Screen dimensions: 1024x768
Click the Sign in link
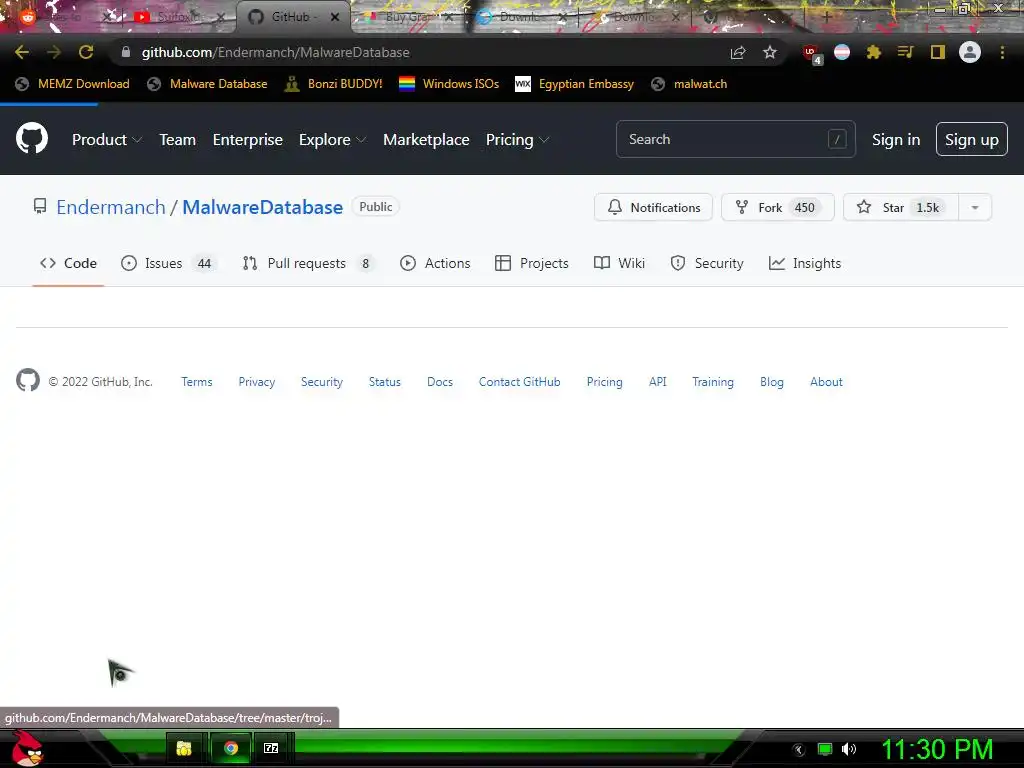point(895,140)
